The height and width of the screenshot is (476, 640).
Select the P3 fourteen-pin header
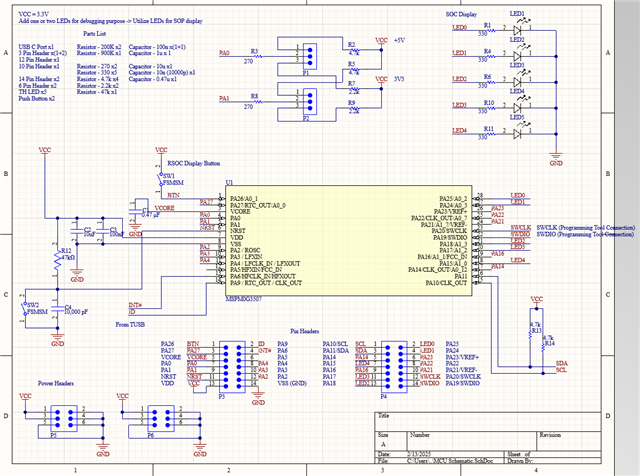232,367
